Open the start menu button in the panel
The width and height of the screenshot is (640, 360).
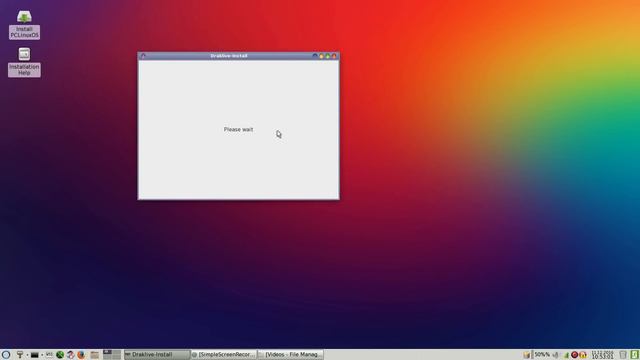[6, 355]
